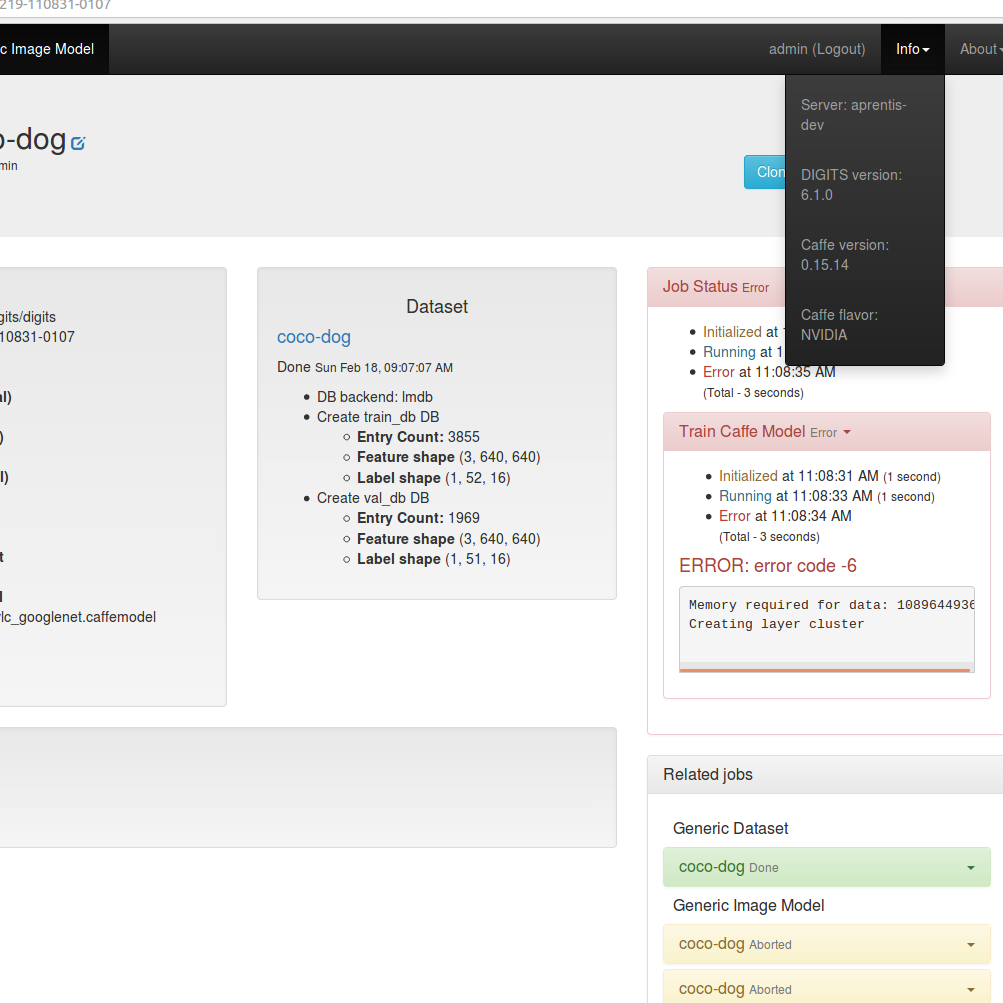Open the coco-dog dataset link
The width and height of the screenshot is (1003, 1003).
pos(313,337)
